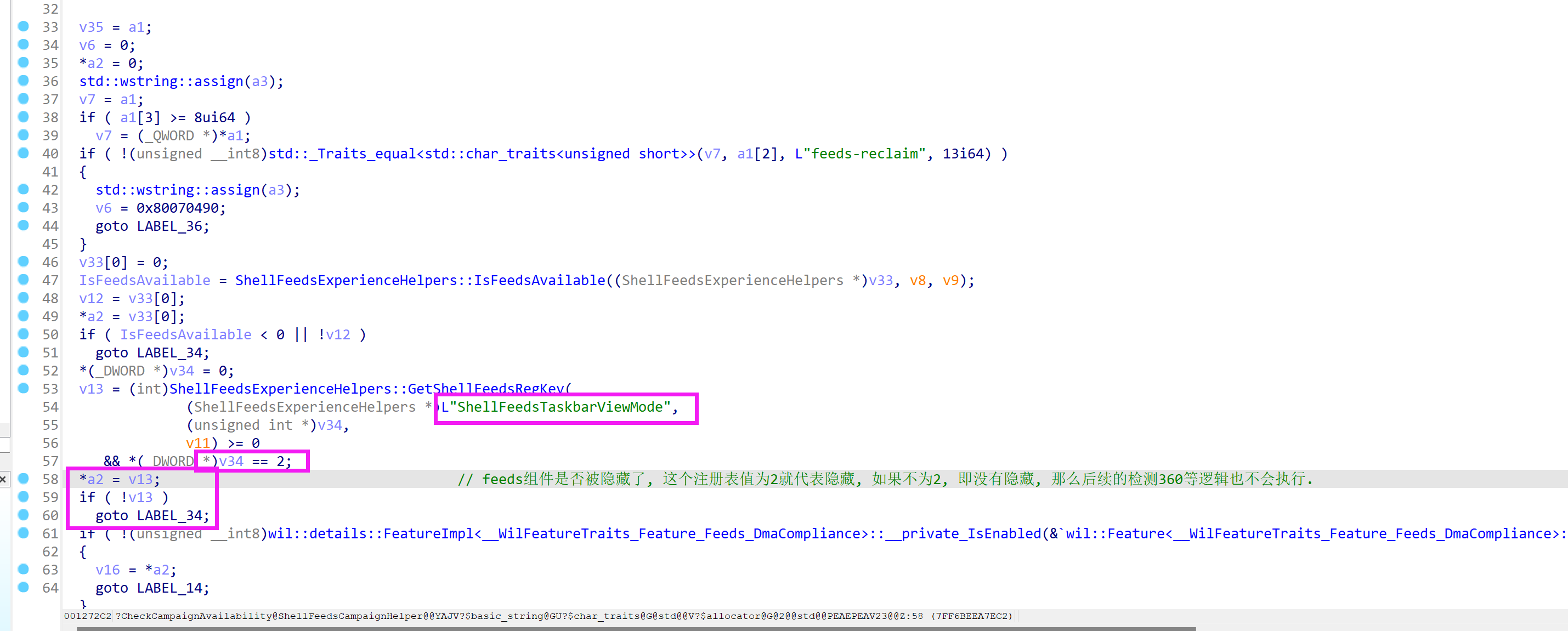The width and height of the screenshot is (1568, 631).
Task: Toggle breakpoint dot on line 40
Action: point(23,153)
